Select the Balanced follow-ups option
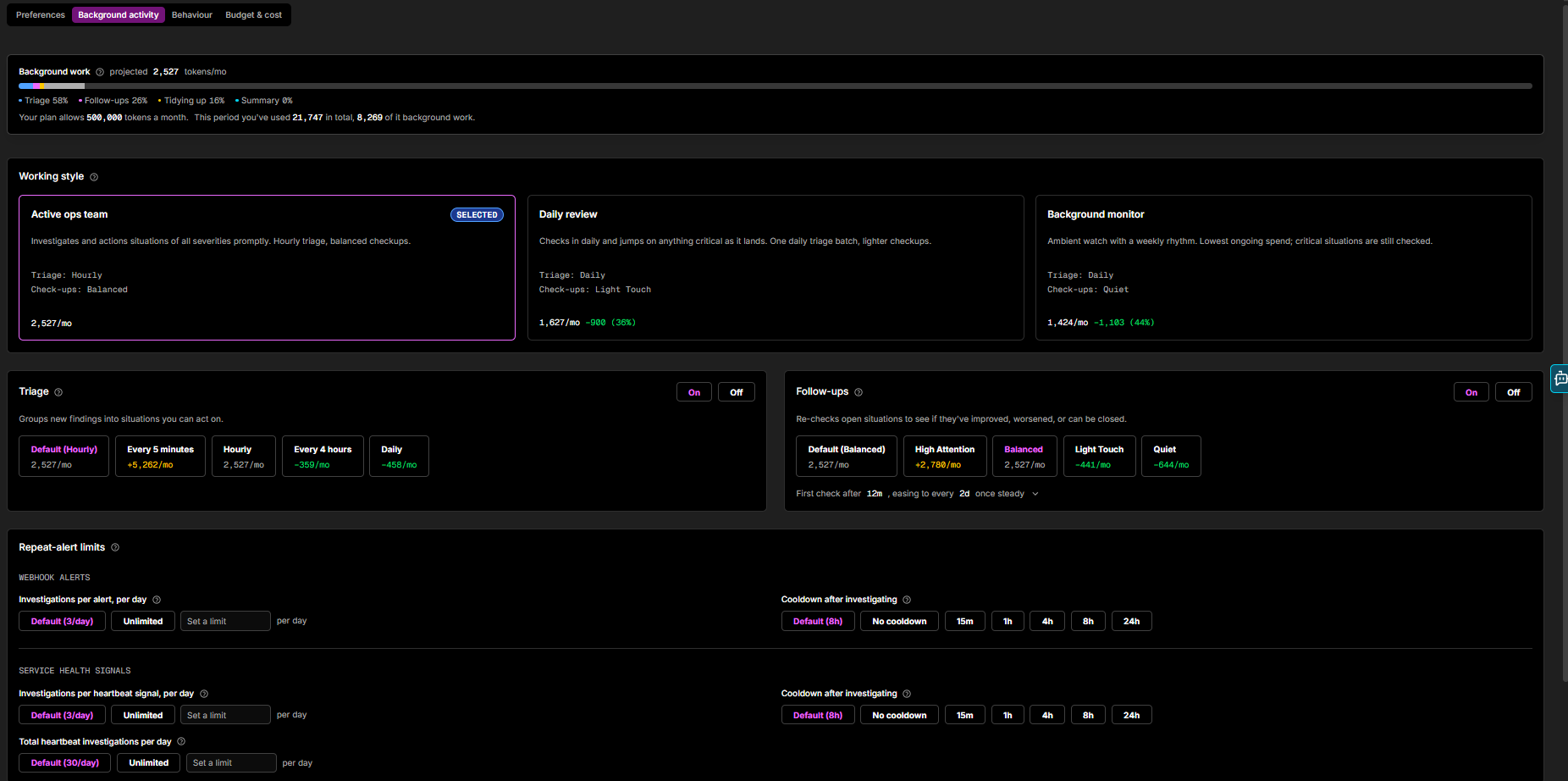This screenshot has width=1568, height=781. pyautogui.click(x=1024, y=457)
